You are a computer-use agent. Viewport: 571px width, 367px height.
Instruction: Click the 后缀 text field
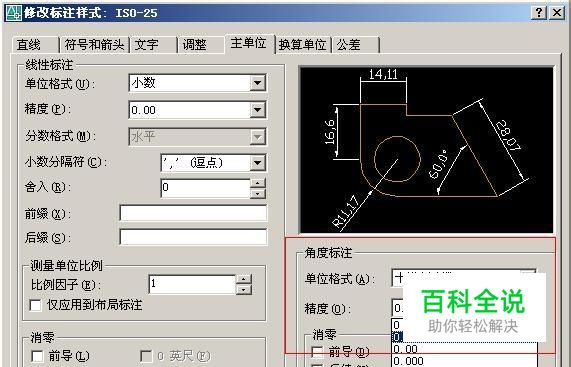point(193,237)
